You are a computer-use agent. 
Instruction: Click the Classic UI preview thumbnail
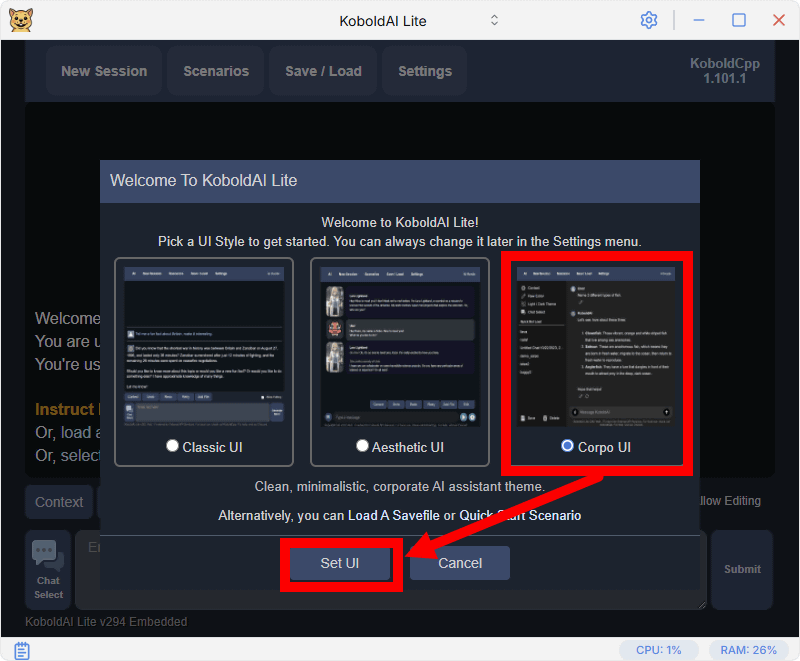coord(204,345)
